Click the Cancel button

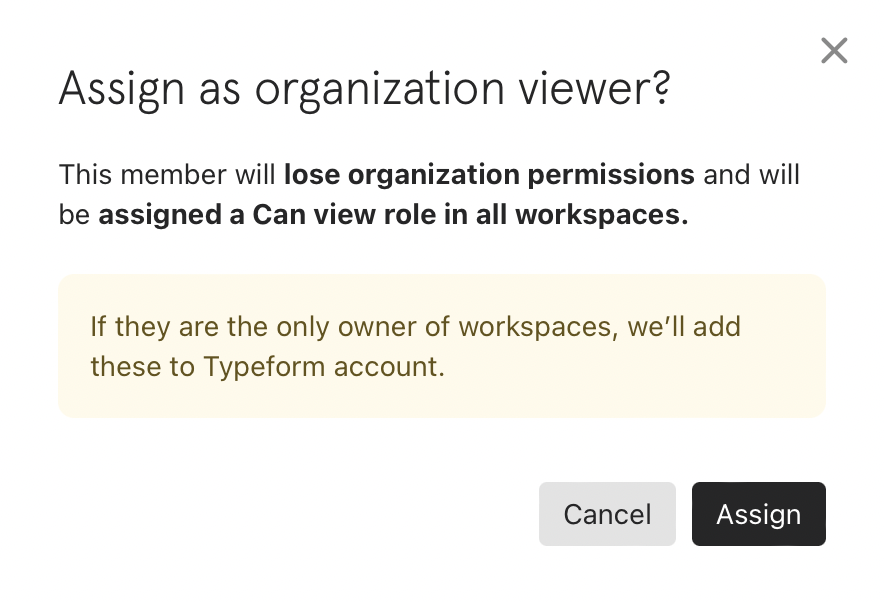click(607, 514)
